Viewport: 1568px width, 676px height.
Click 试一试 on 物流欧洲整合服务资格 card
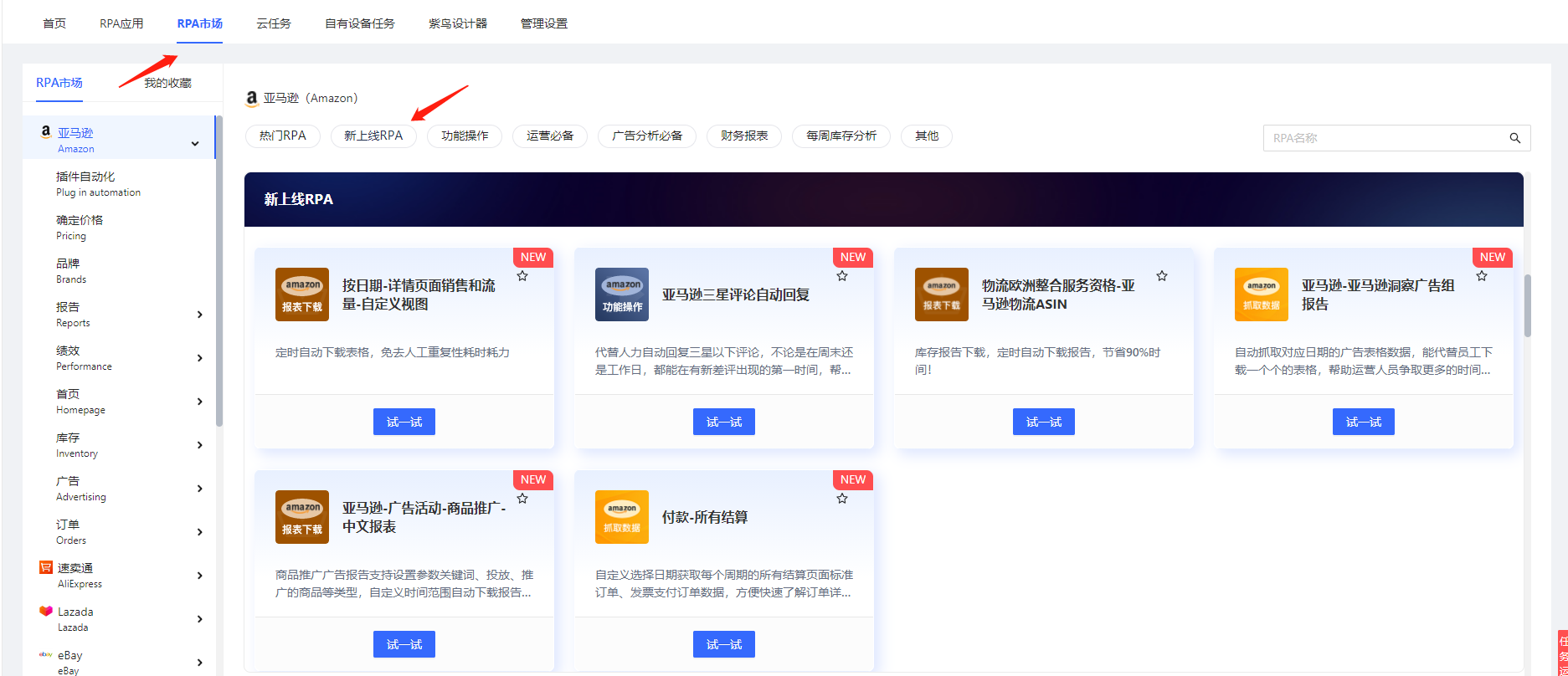tap(1044, 422)
